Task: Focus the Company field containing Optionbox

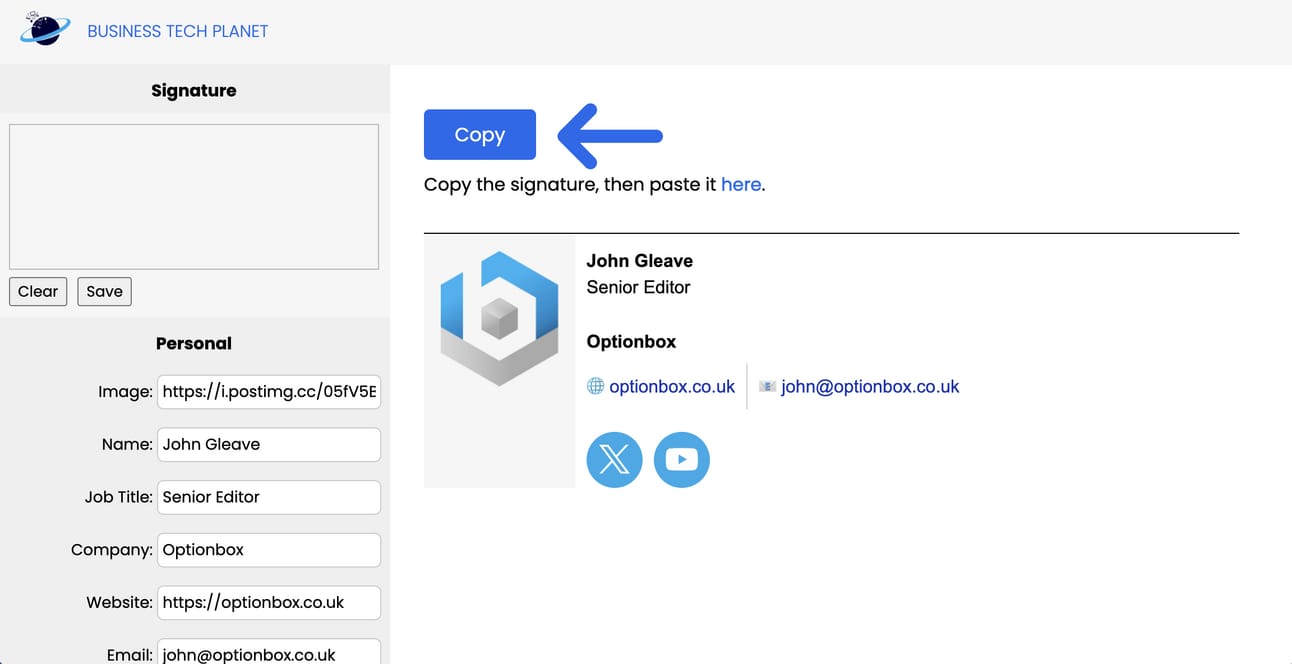Action: 269,549
